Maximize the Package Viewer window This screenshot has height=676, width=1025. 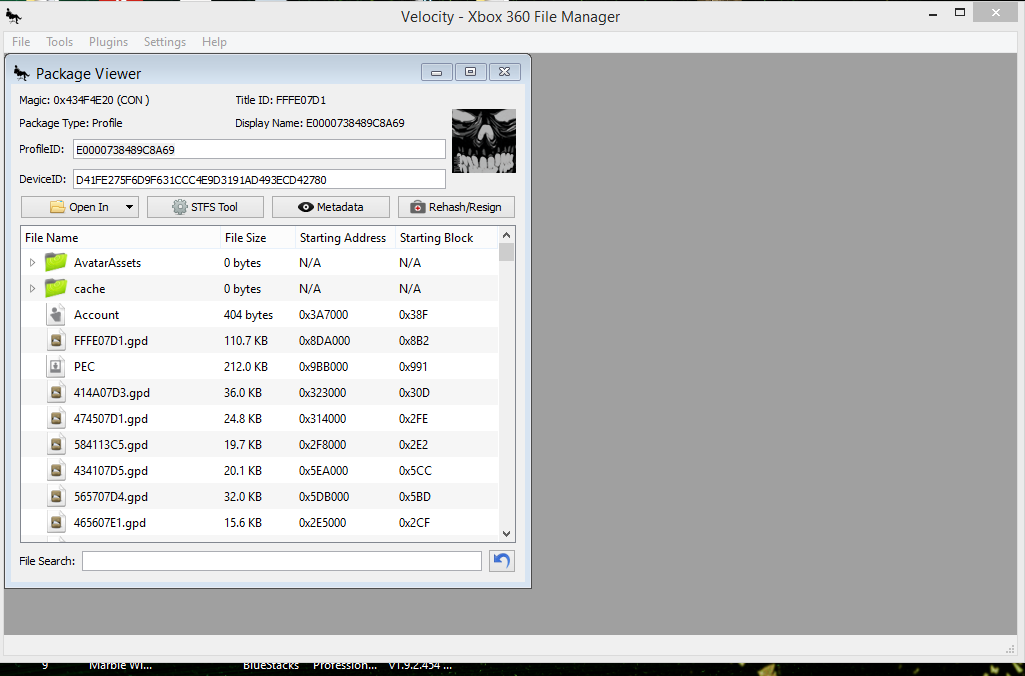click(471, 72)
